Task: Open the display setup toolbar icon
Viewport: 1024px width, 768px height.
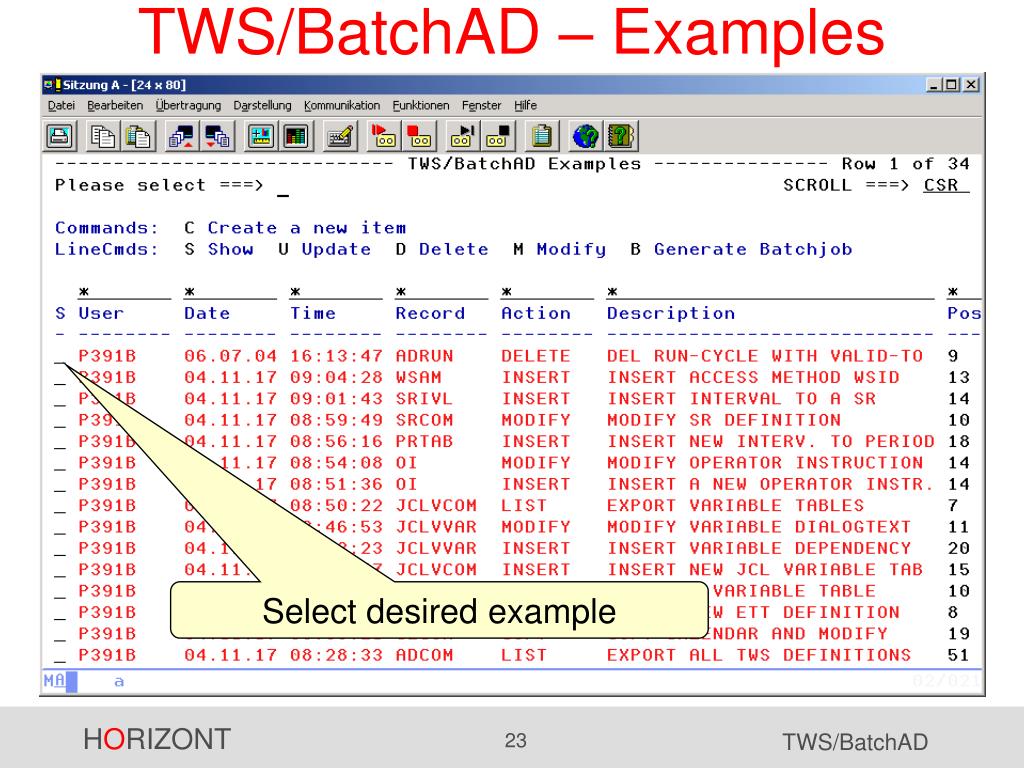Action: pos(261,136)
